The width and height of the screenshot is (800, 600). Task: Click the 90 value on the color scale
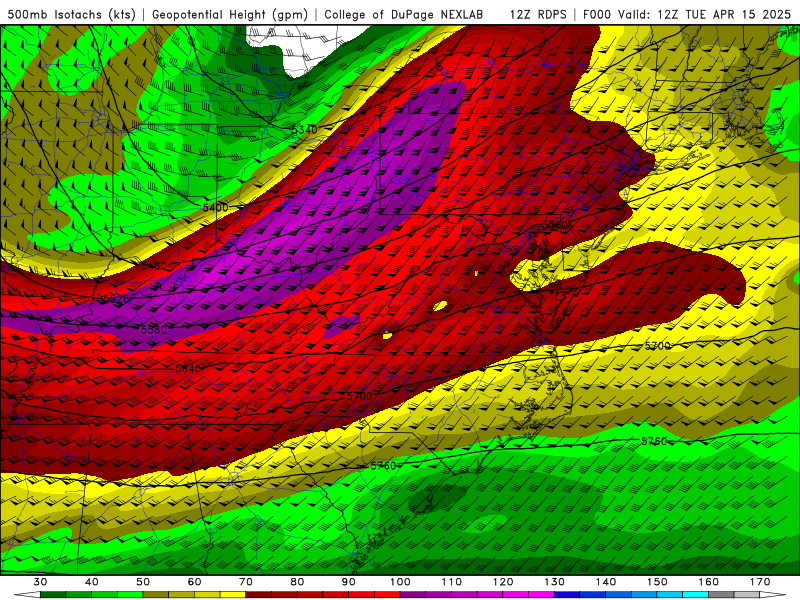[x=348, y=582]
